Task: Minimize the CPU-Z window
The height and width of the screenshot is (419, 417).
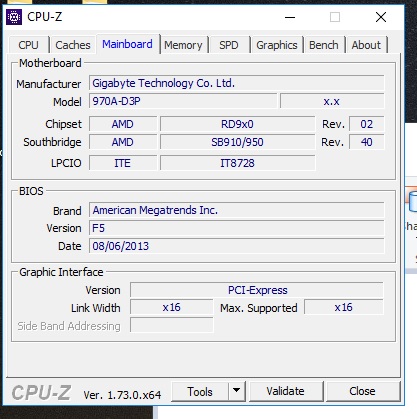Action: (290, 17)
